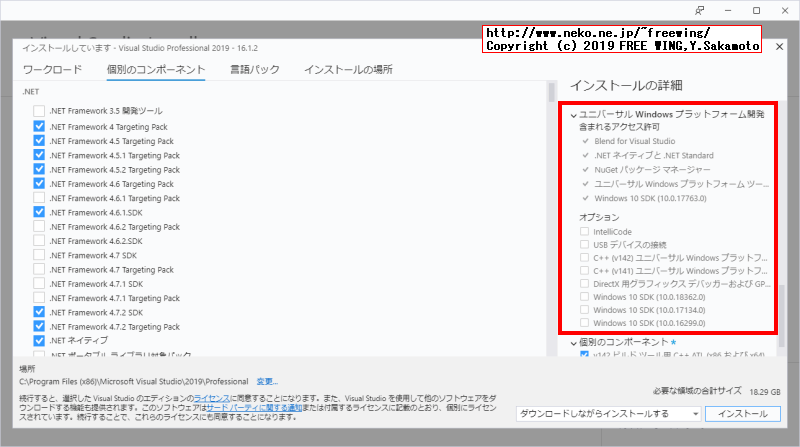This screenshot has height=447, width=800.
Task: Toggle .NET Framework 4.7.2 Targeting Pack
Action: [x=39, y=326]
